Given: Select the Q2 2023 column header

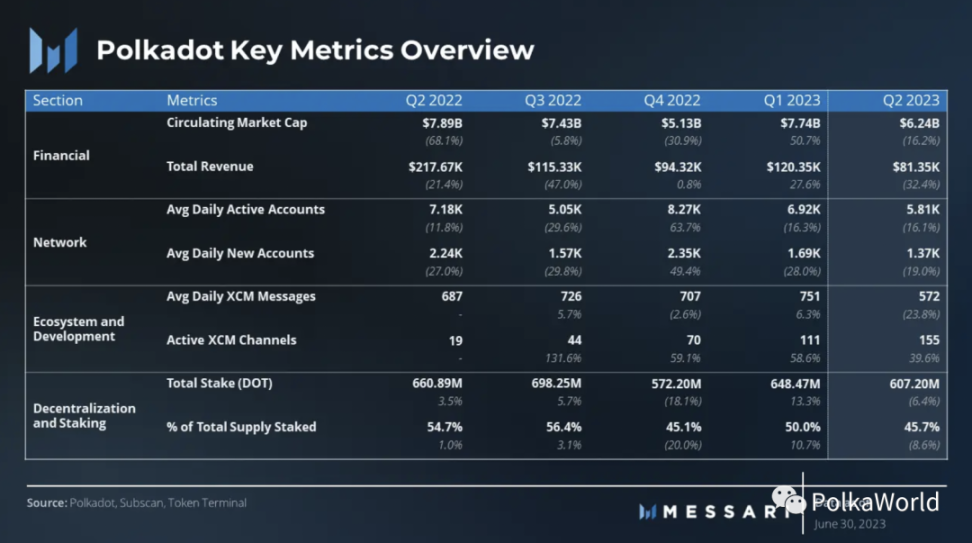Looking at the screenshot, I should [x=911, y=100].
